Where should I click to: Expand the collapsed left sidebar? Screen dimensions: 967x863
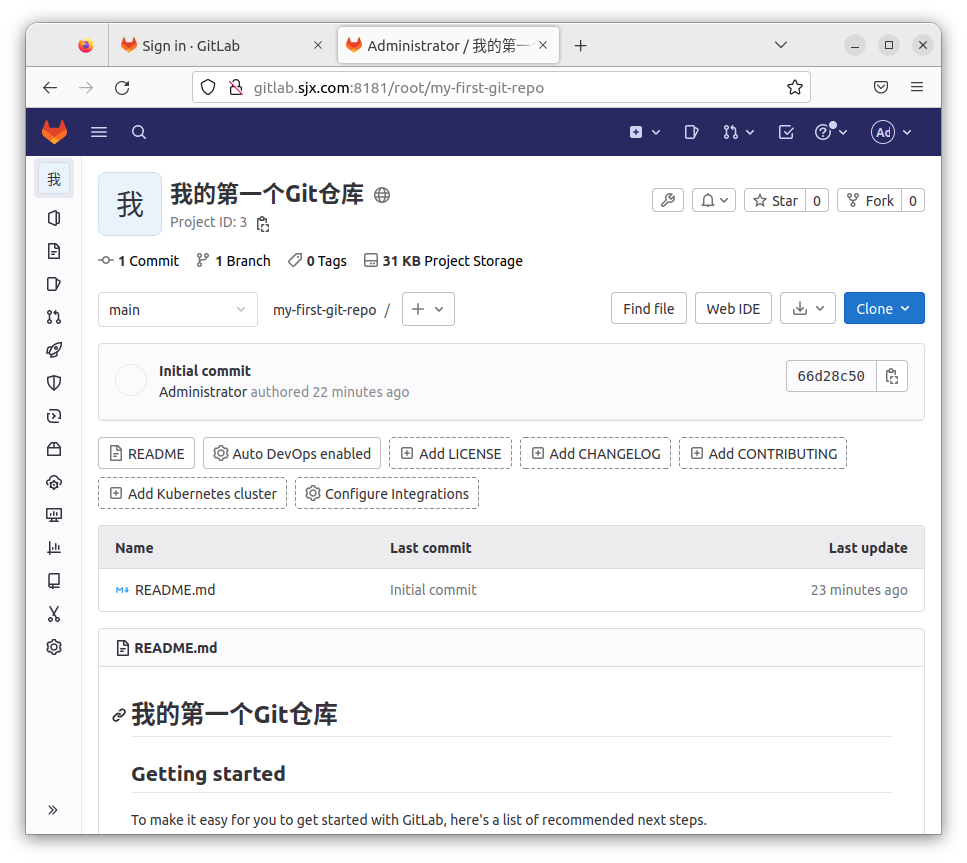click(54, 809)
